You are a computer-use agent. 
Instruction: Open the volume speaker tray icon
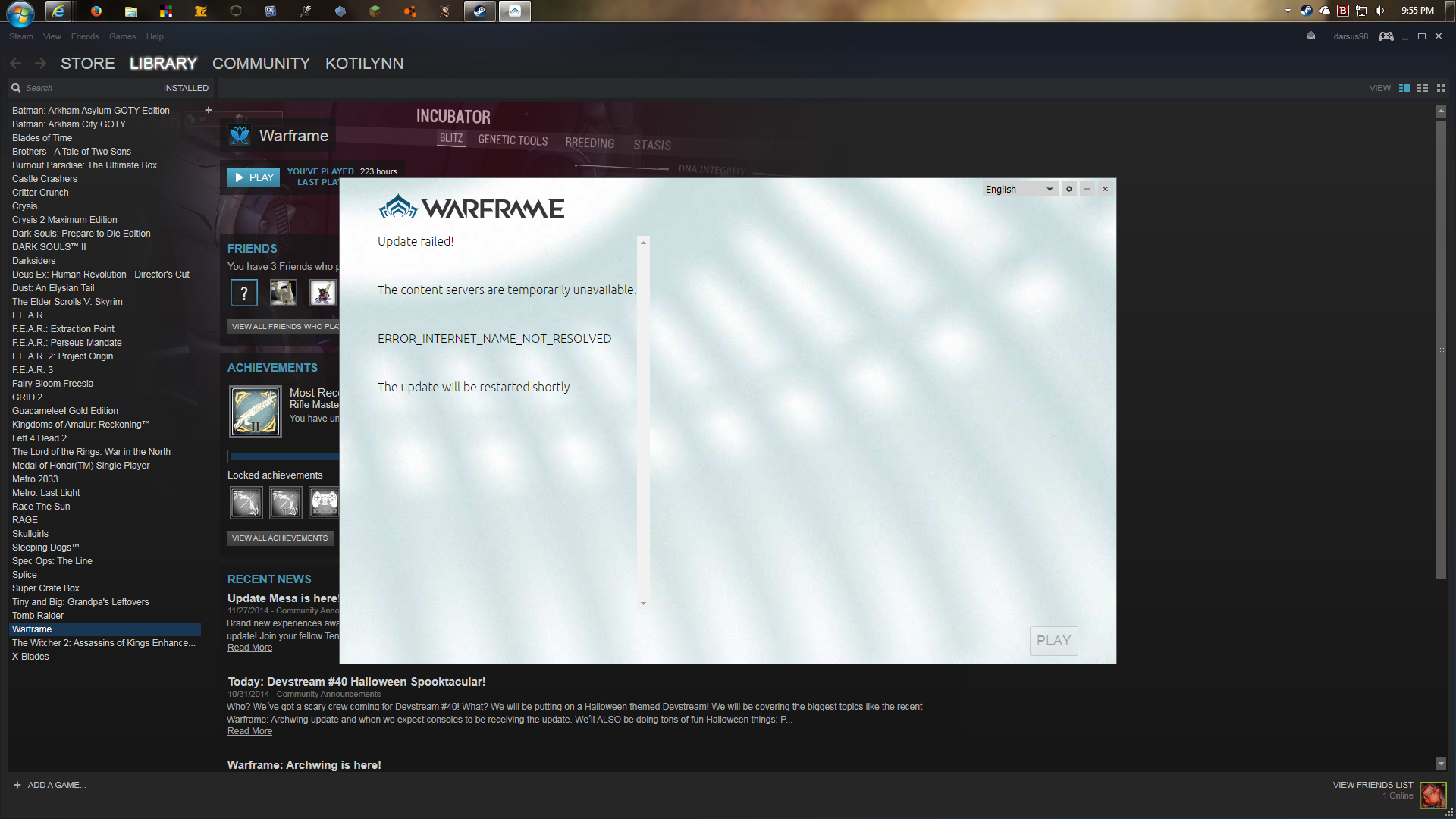click(x=1379, y=11)
